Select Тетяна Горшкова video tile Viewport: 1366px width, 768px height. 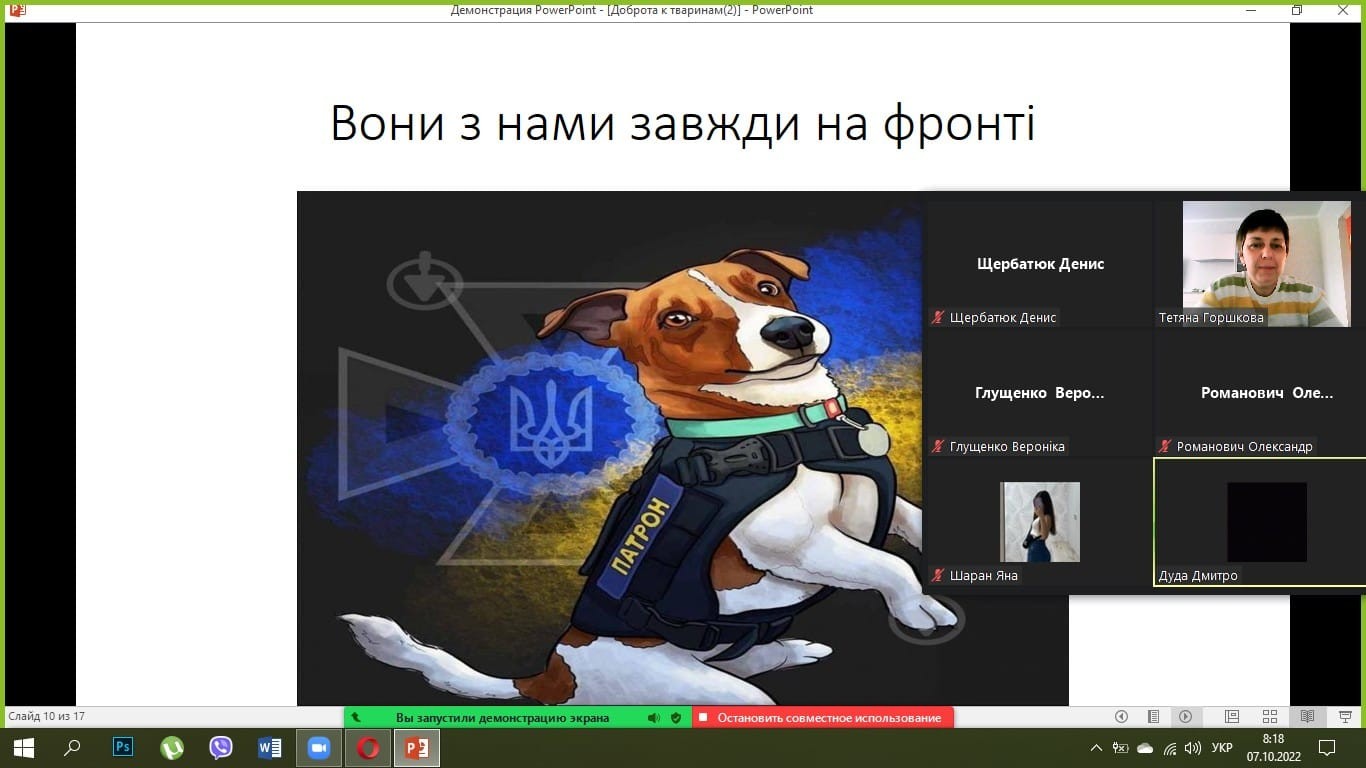point(1267,264)
